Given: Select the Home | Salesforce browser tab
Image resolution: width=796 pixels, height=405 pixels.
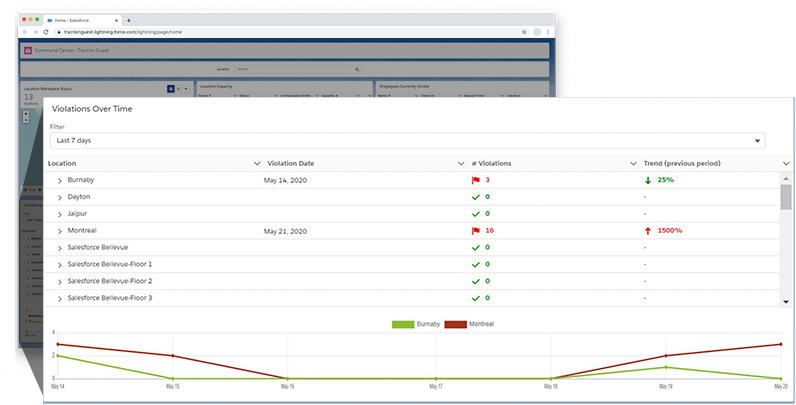Looking at the screenshot, I should point(82,20).
